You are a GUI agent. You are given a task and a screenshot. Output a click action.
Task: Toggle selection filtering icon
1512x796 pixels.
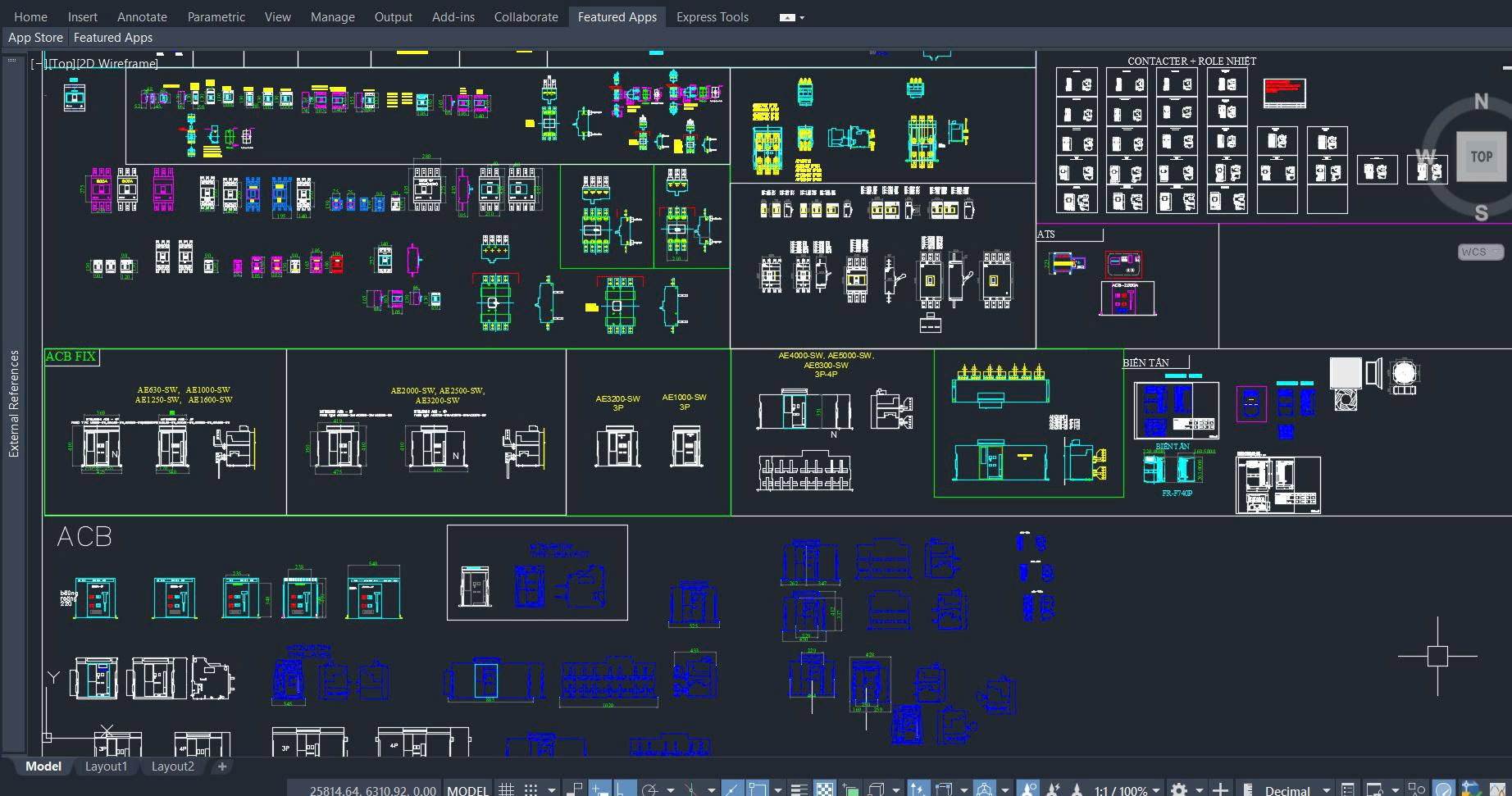[943, 789]
